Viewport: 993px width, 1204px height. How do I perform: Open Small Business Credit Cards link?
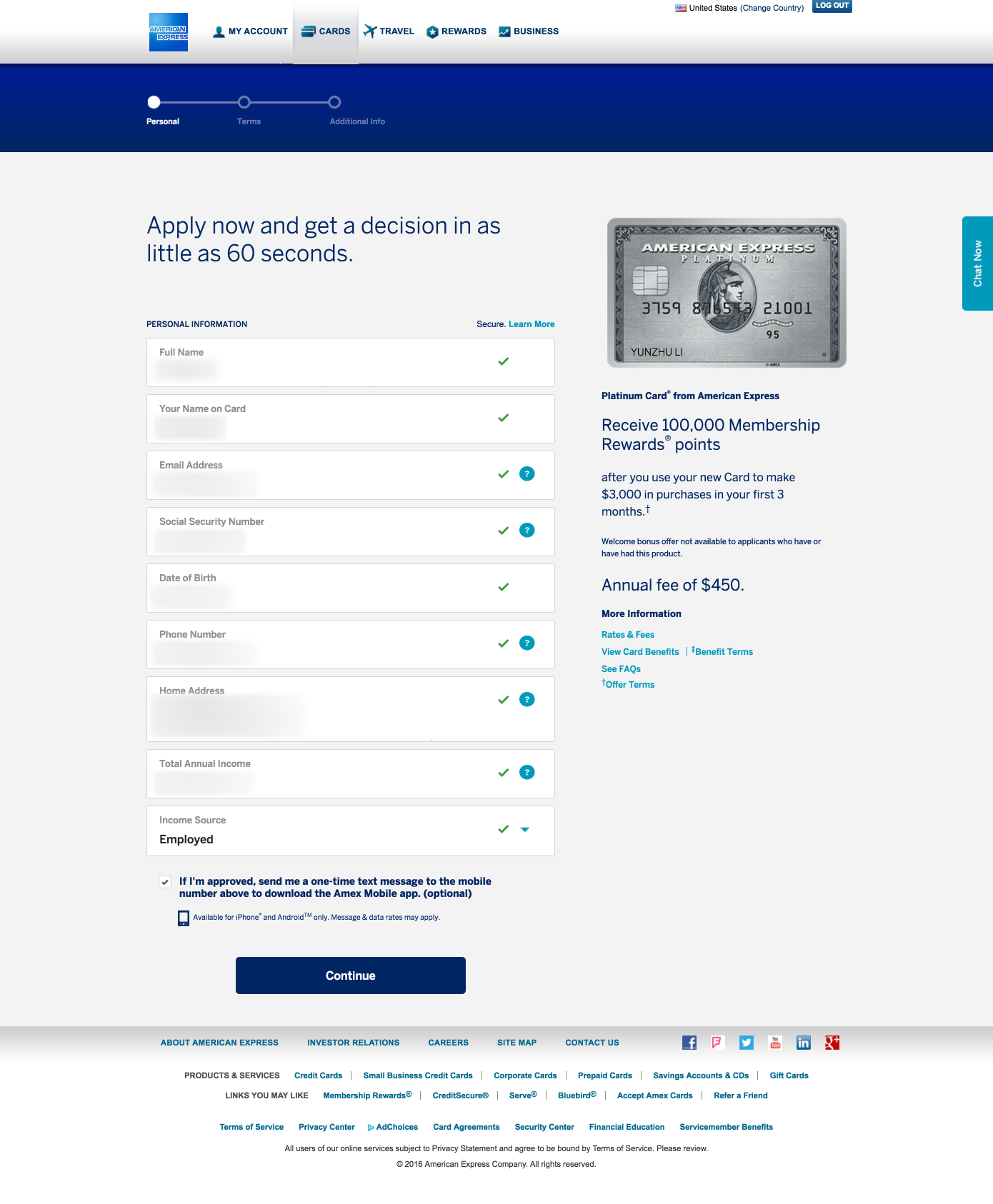pyautogui.click(x=418, y=1075)
